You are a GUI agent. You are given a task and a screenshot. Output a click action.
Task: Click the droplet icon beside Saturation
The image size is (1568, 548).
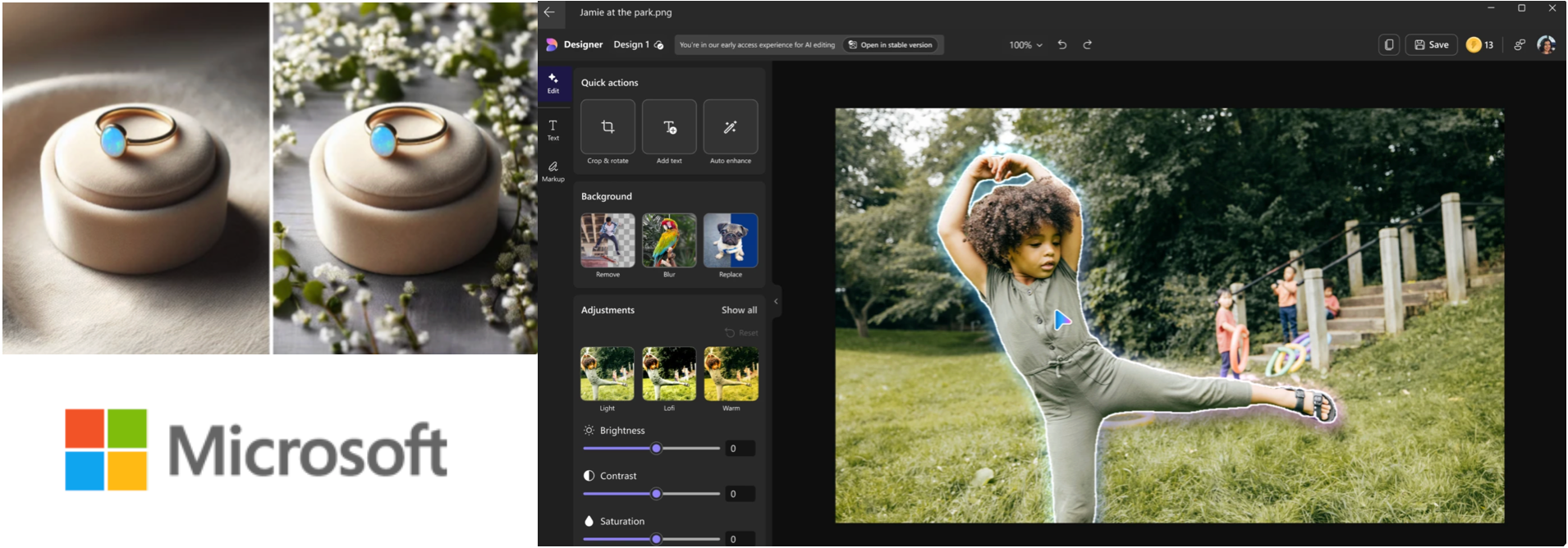(589, 521)
